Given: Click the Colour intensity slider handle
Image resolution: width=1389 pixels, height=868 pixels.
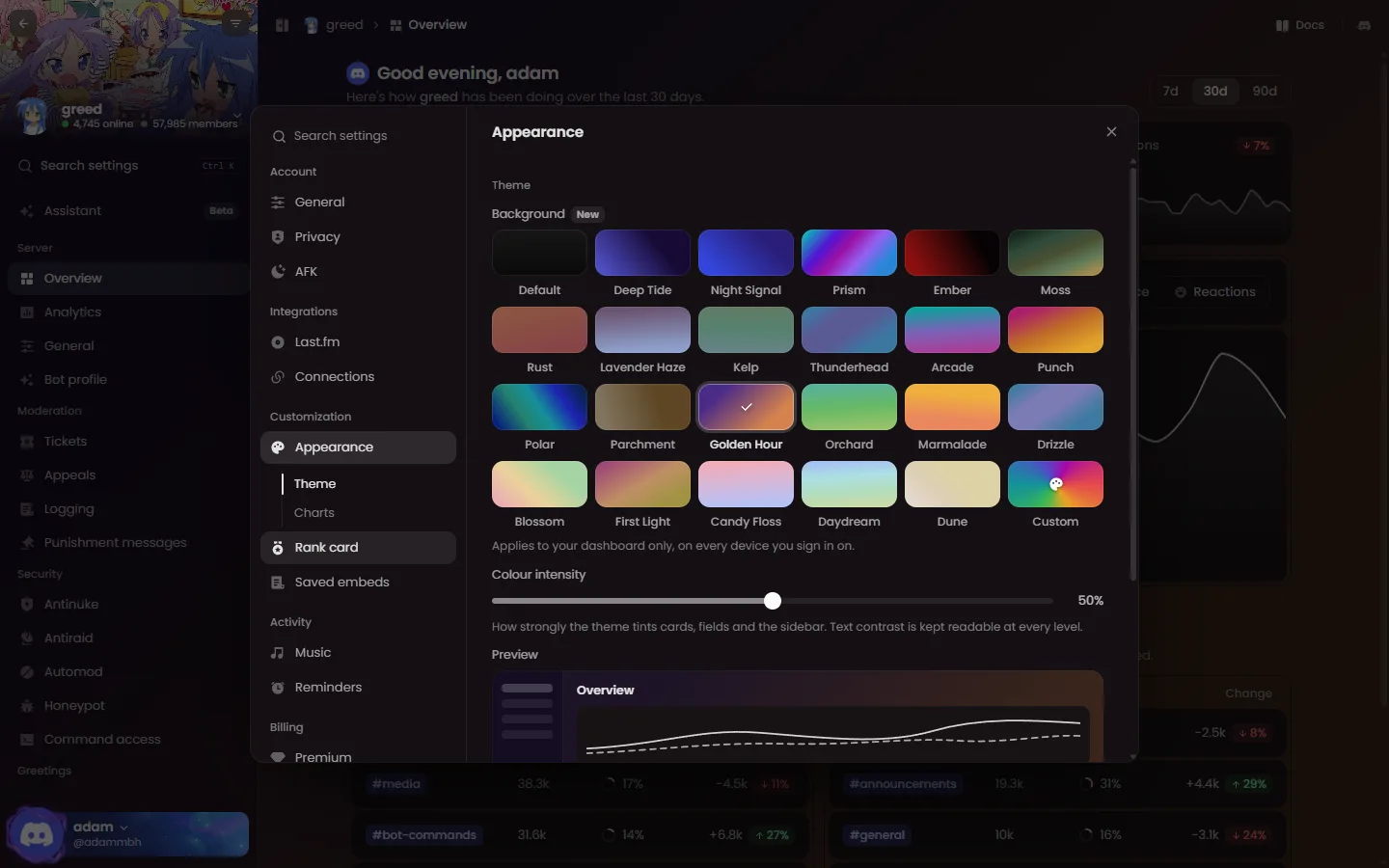Looking at the screenshot, I should (773, 601).
